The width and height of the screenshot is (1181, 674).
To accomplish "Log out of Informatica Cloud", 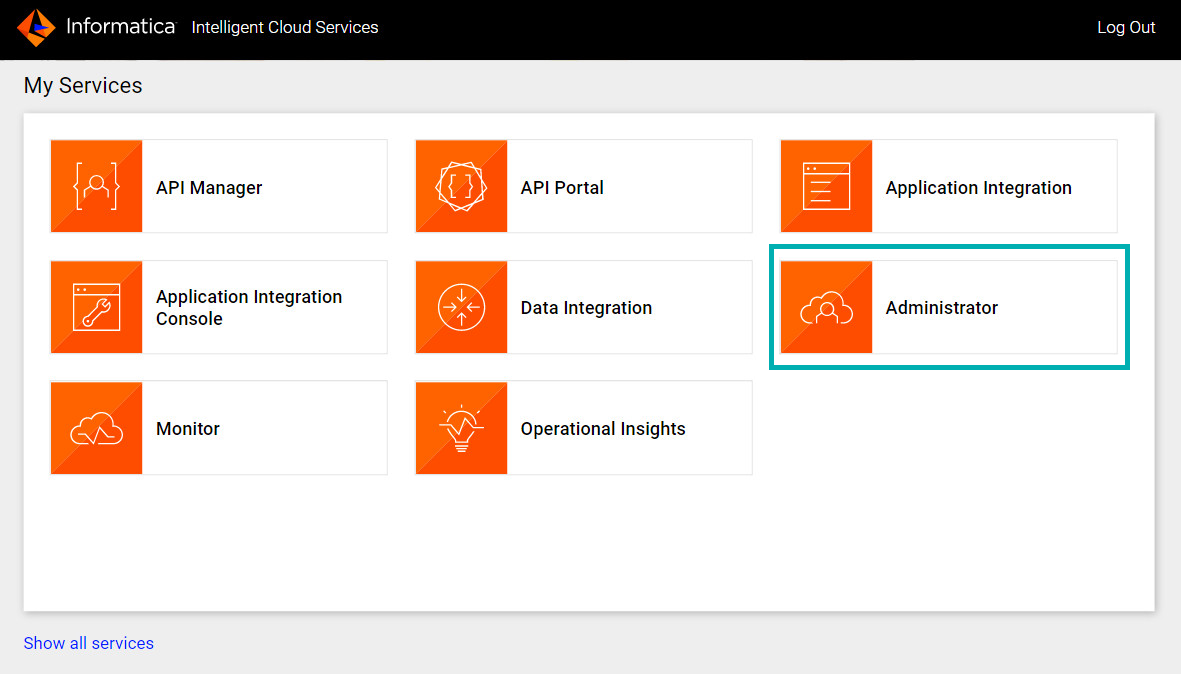I will pos(1126,27).
